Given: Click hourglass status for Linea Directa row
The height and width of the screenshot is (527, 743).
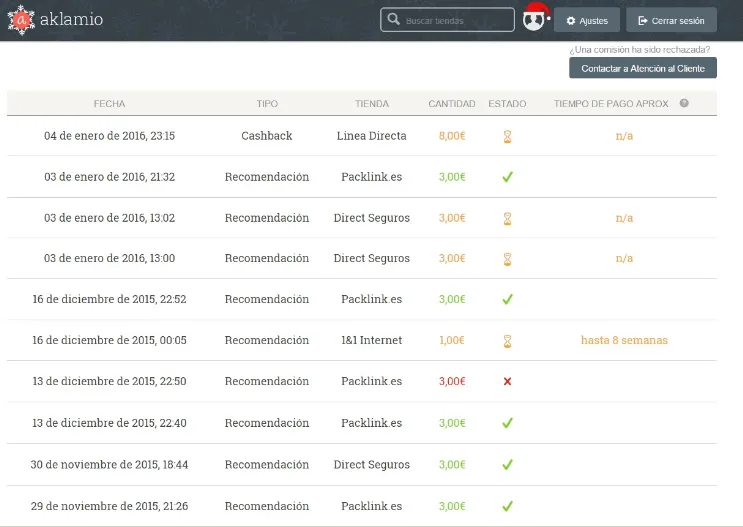Looking at the screenshot, I should [x=507, y=136].
